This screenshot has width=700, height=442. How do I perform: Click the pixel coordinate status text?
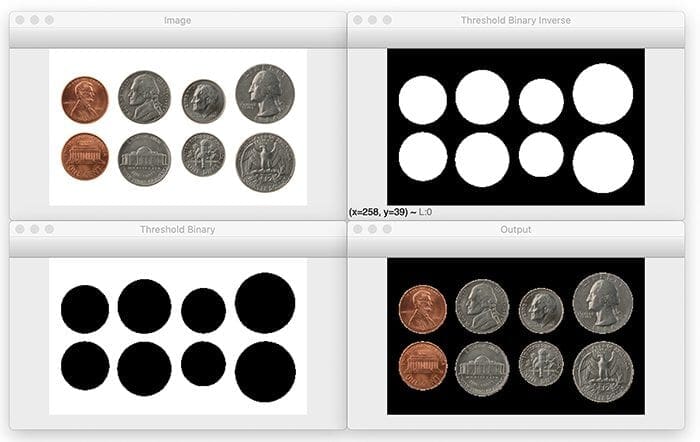coord(390,212)
